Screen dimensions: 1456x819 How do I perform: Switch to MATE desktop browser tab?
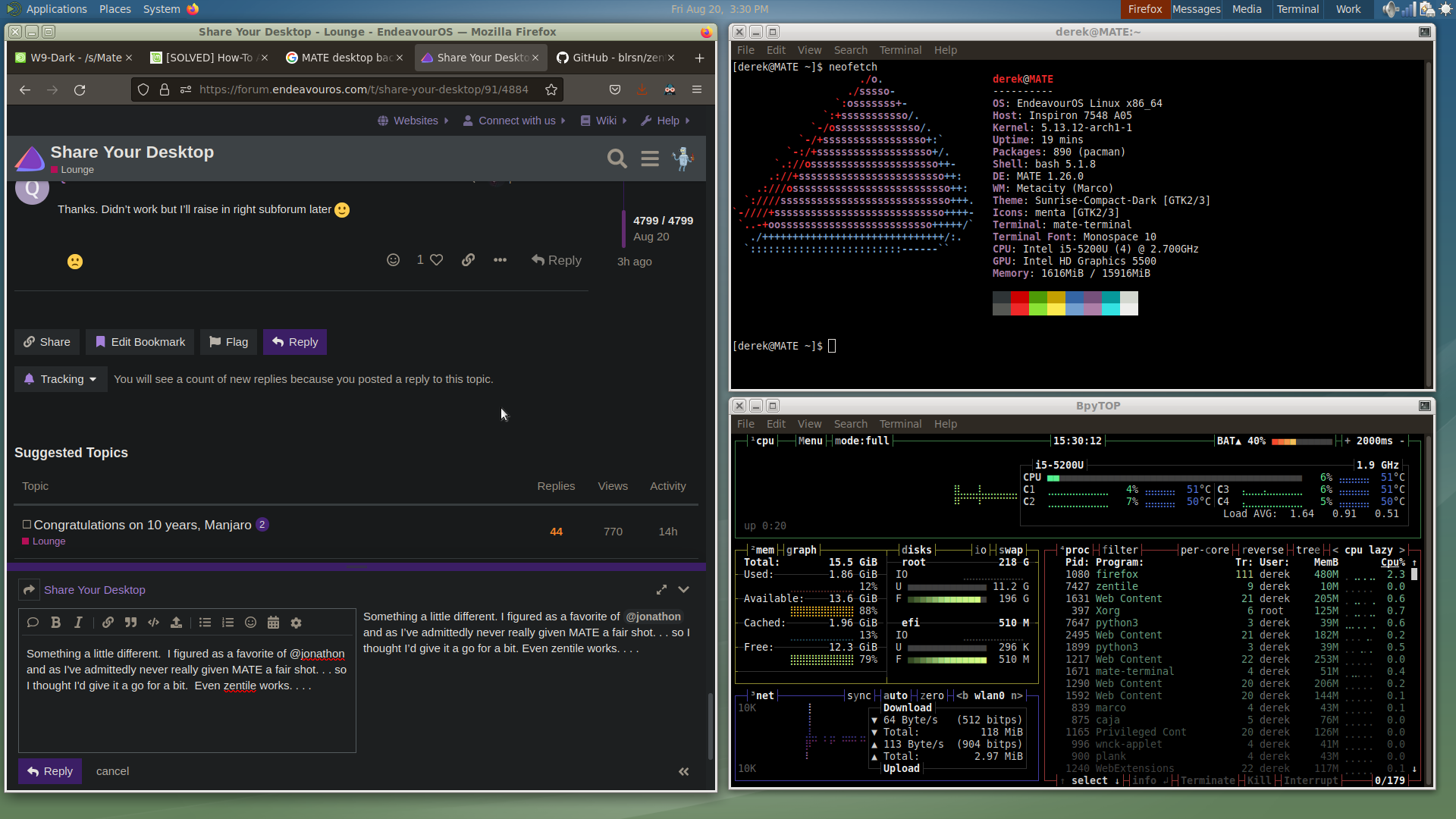click(346, 58)
